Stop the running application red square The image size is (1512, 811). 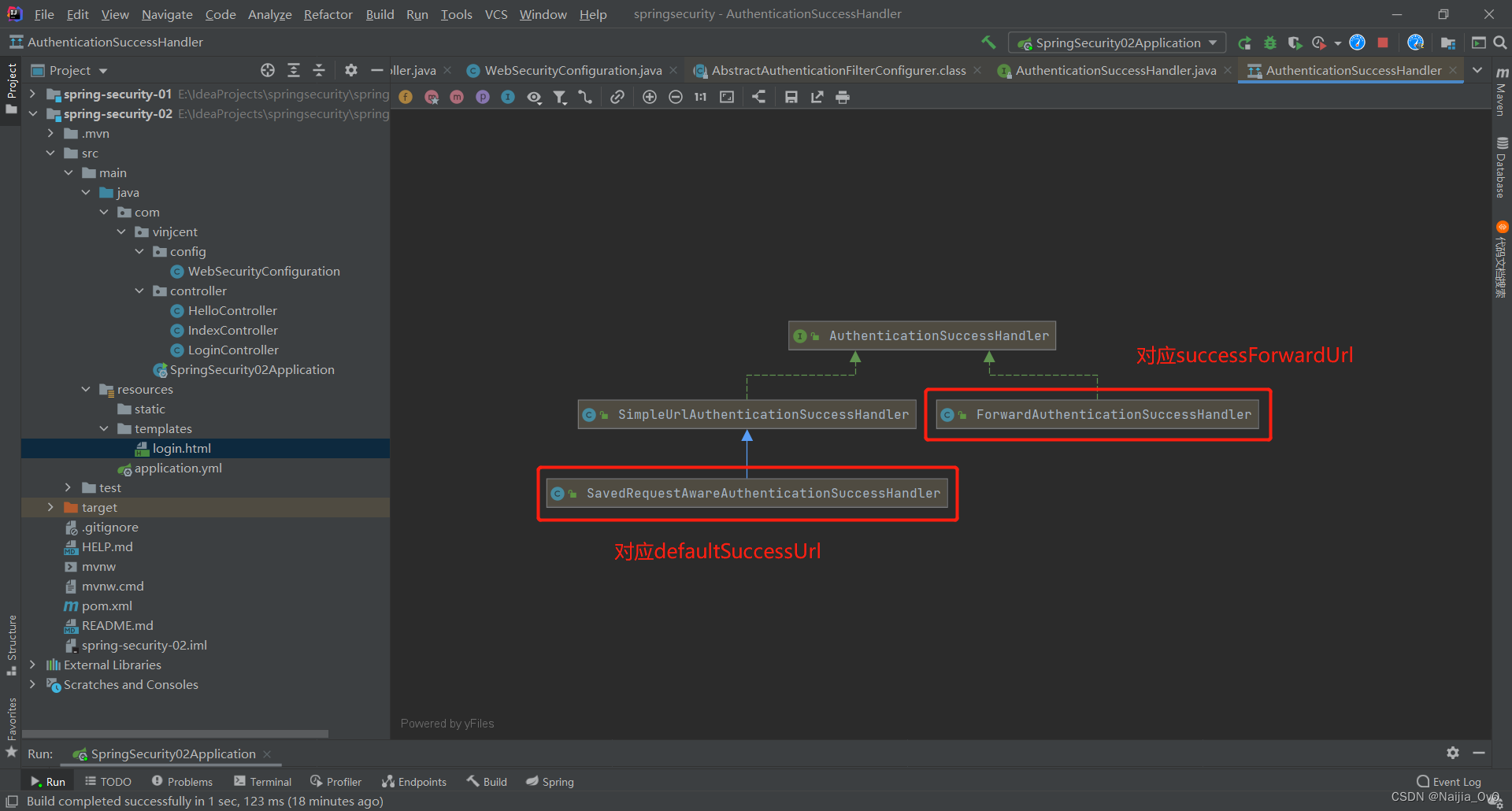click(1383, 43)
